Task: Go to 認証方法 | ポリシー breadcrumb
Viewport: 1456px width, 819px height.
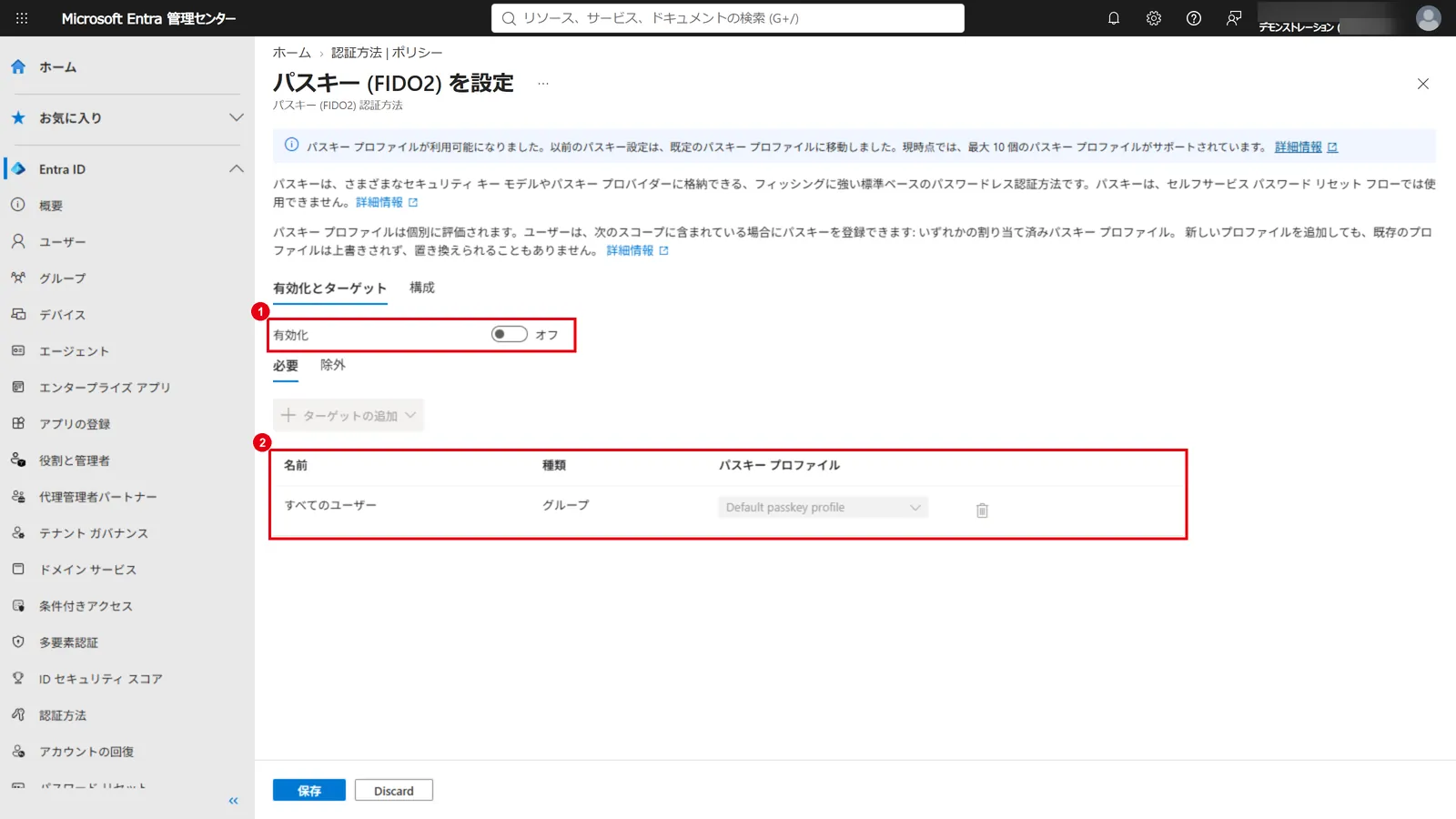Action: 387,53
